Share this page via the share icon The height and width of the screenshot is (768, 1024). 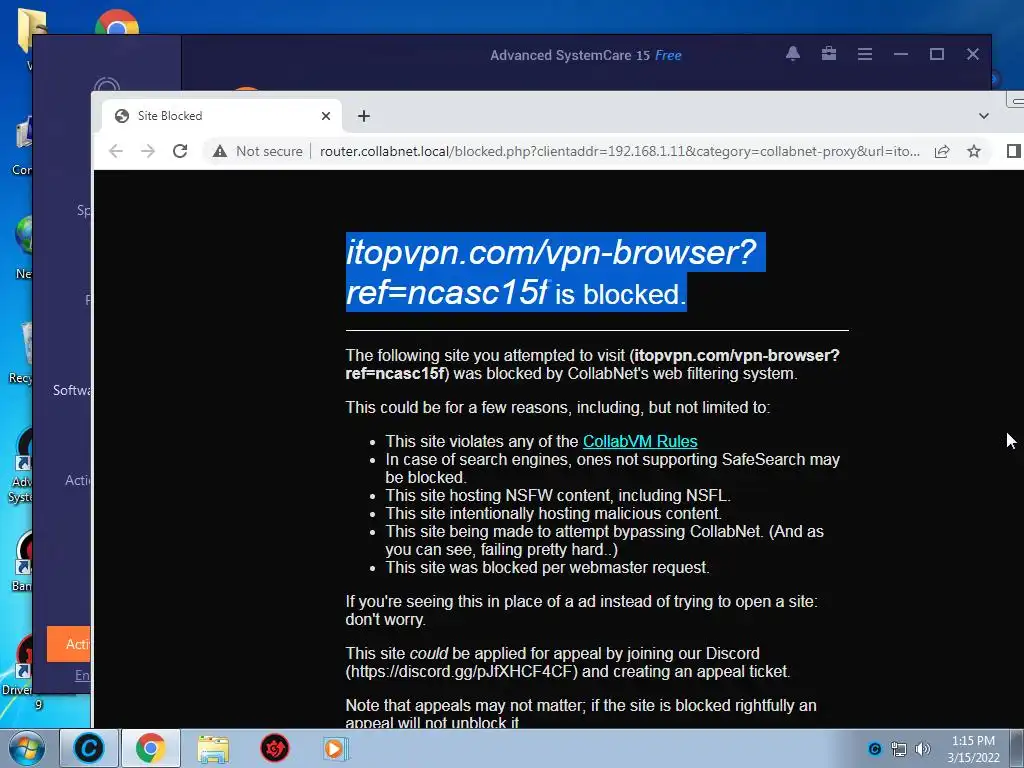942,152
